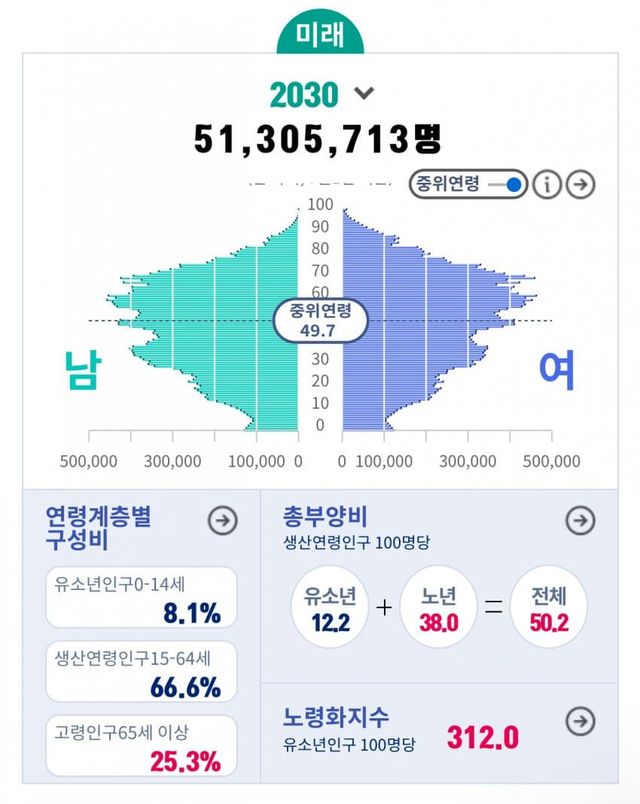Open 노령화지수 details arrow
Image resolution: width=640 pixels, height=804 pixels.
(x=580, y=720)
